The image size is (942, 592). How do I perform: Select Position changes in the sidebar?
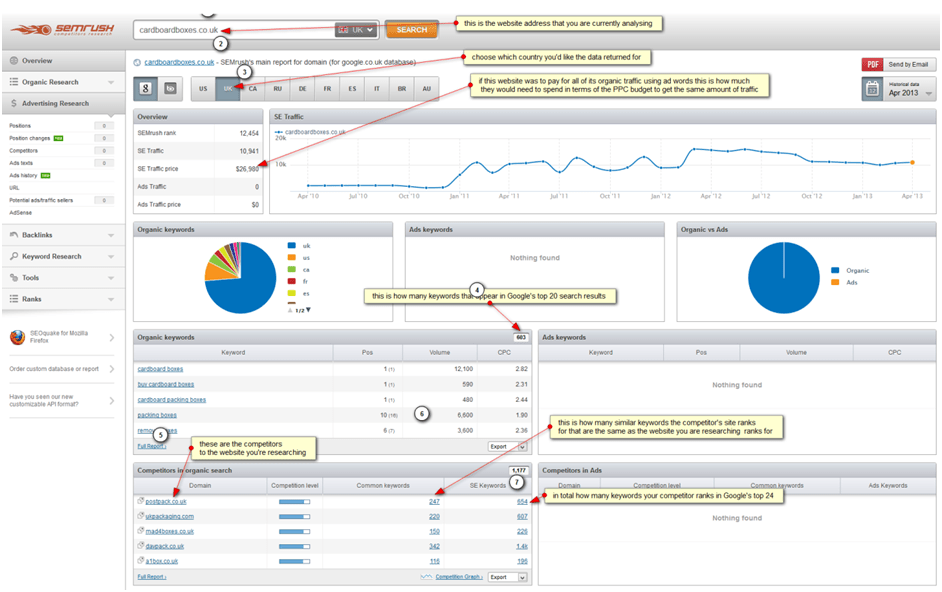pos(29,138)
